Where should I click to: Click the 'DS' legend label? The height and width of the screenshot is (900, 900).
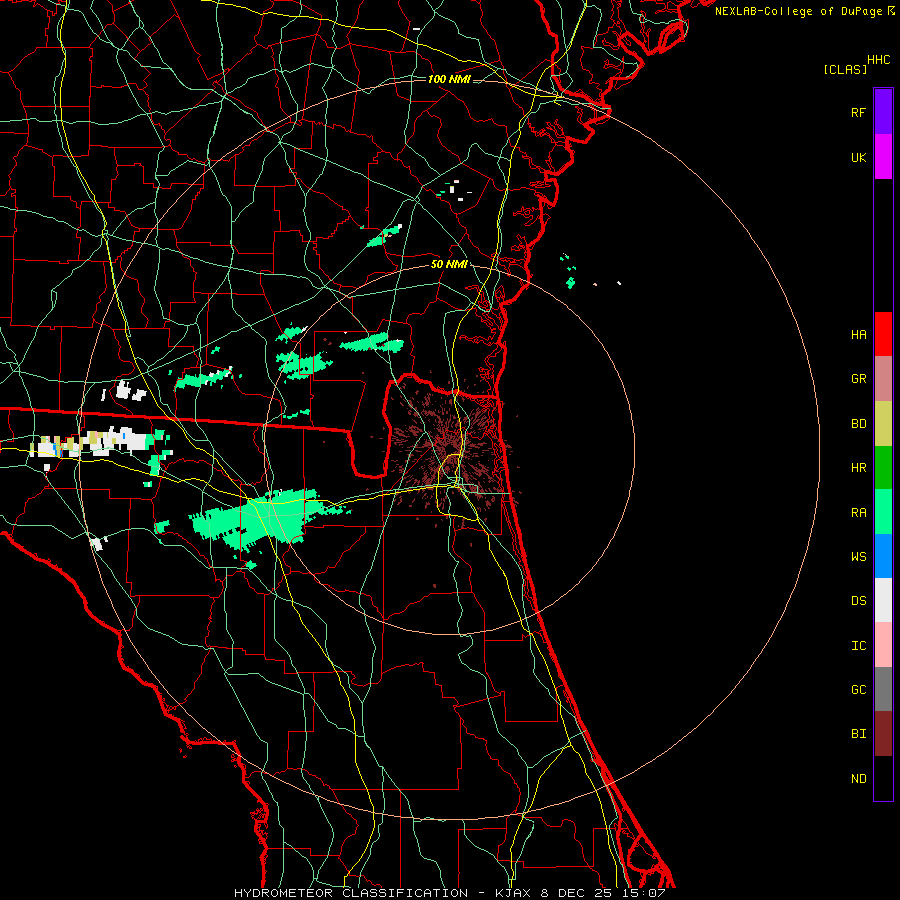pos(858,600)
